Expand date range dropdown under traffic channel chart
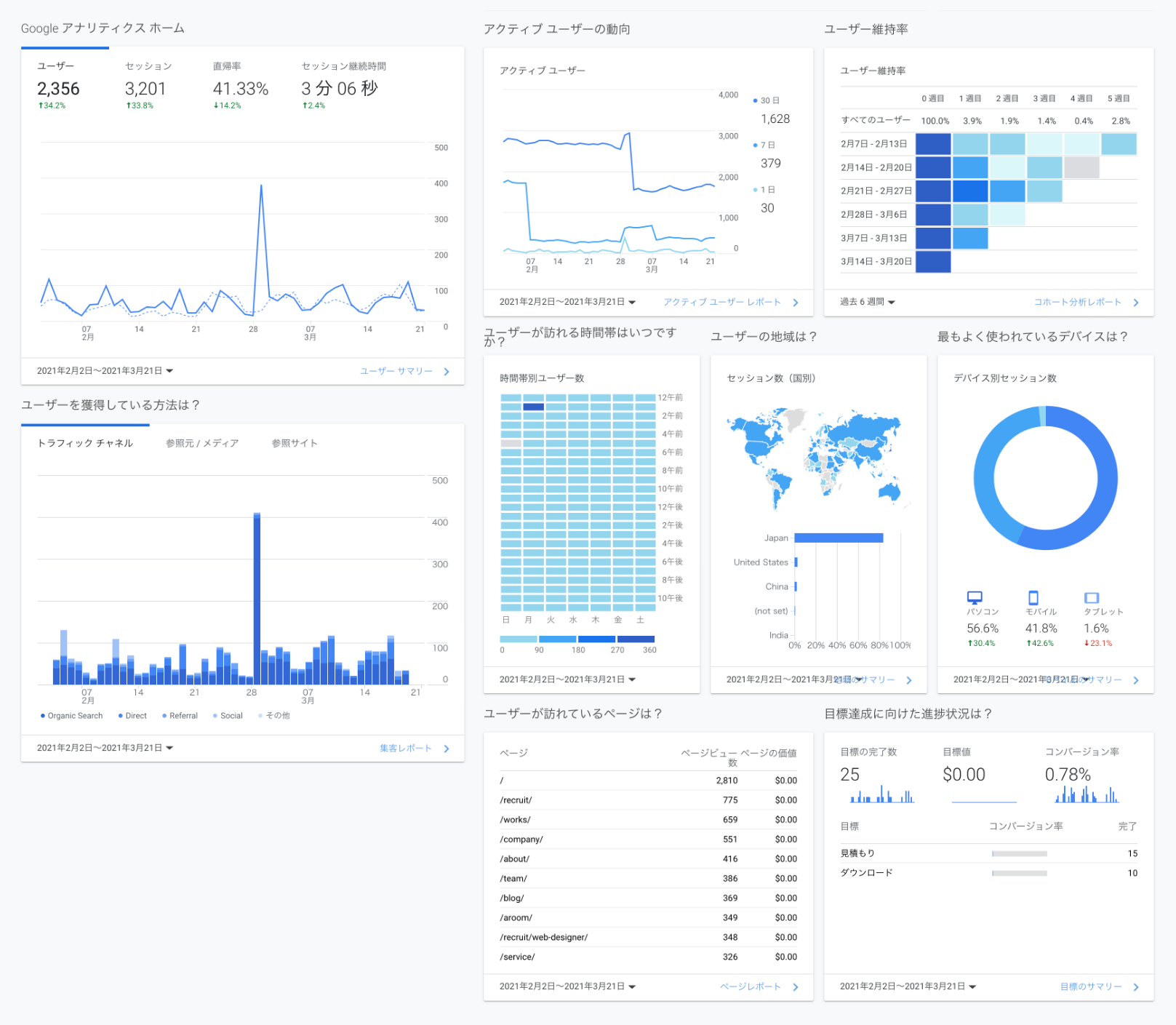 pyautogui.click(x=105, y=748)
